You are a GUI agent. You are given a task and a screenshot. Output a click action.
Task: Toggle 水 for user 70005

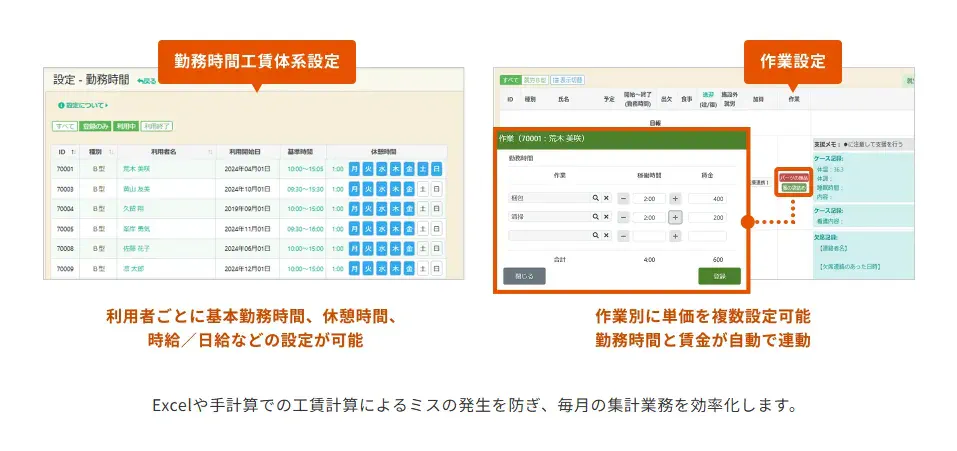(381, 229)
